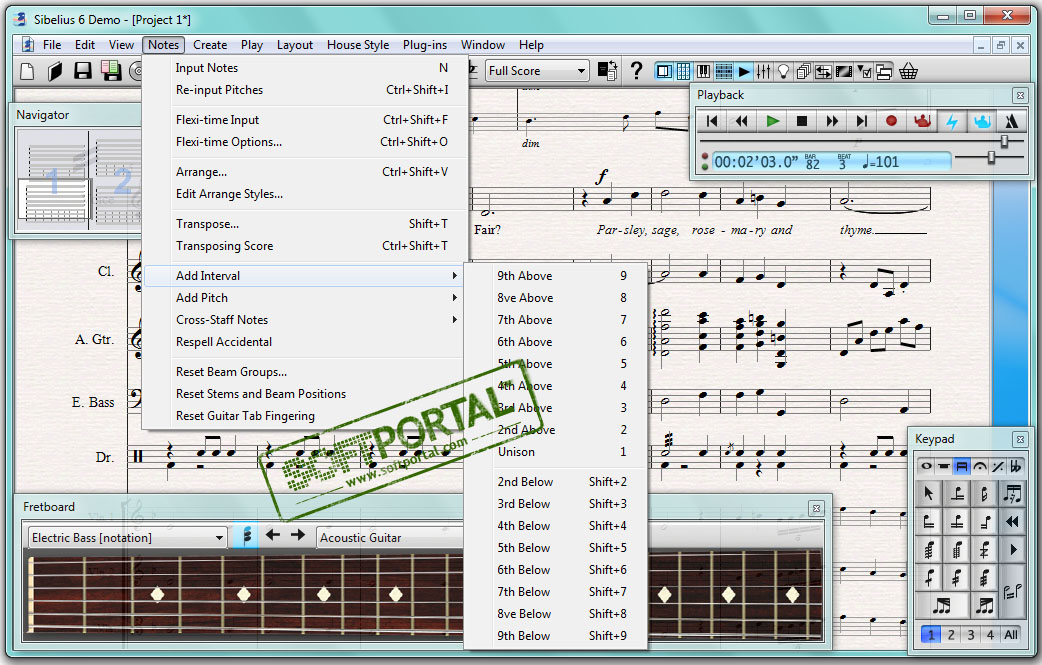The image size is (1042, 665).
Task: Create a new score with the blank page icon
Action: click(x=28, y=71)
